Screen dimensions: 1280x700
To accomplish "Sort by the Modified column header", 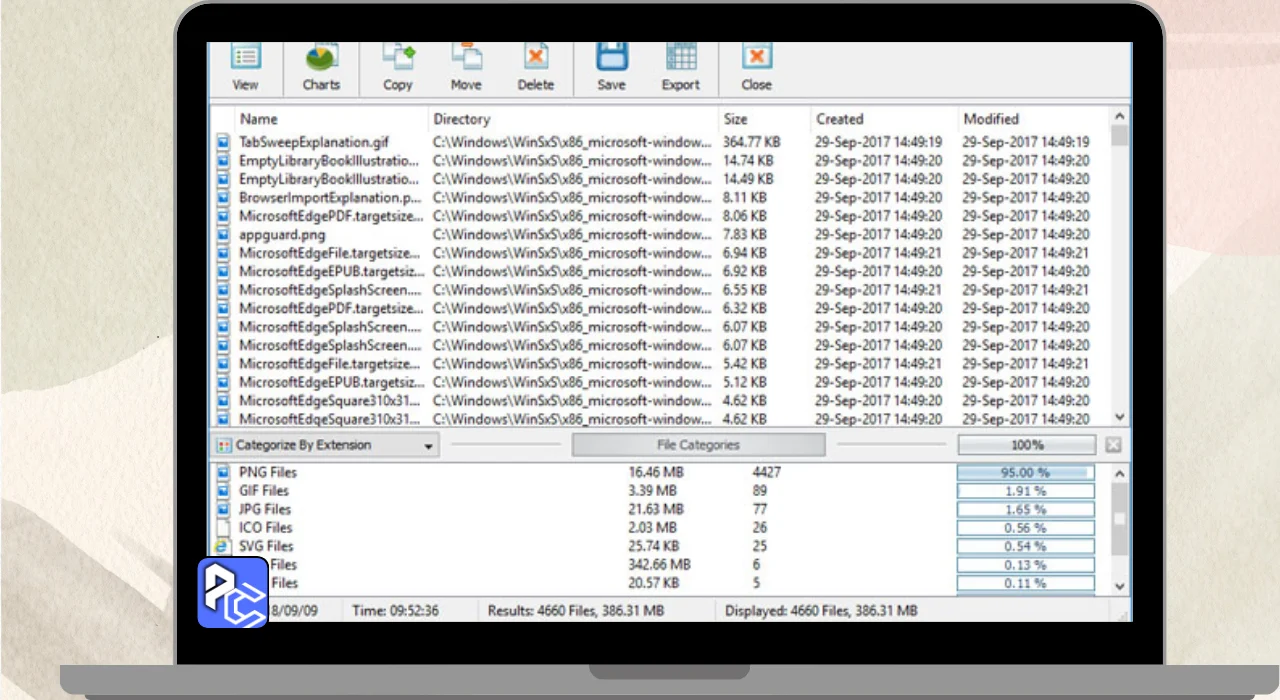I will click(990, 119).
